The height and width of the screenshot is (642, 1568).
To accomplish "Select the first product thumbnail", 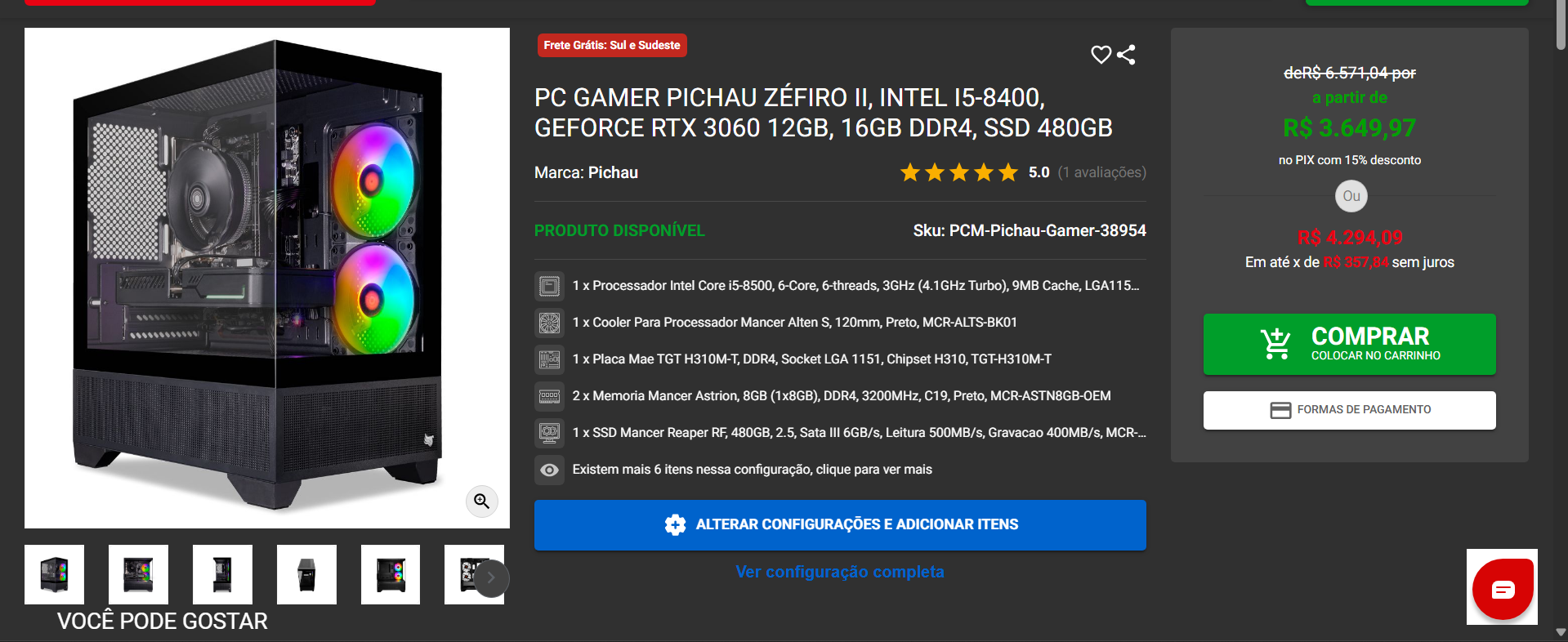I will (54, 574).
